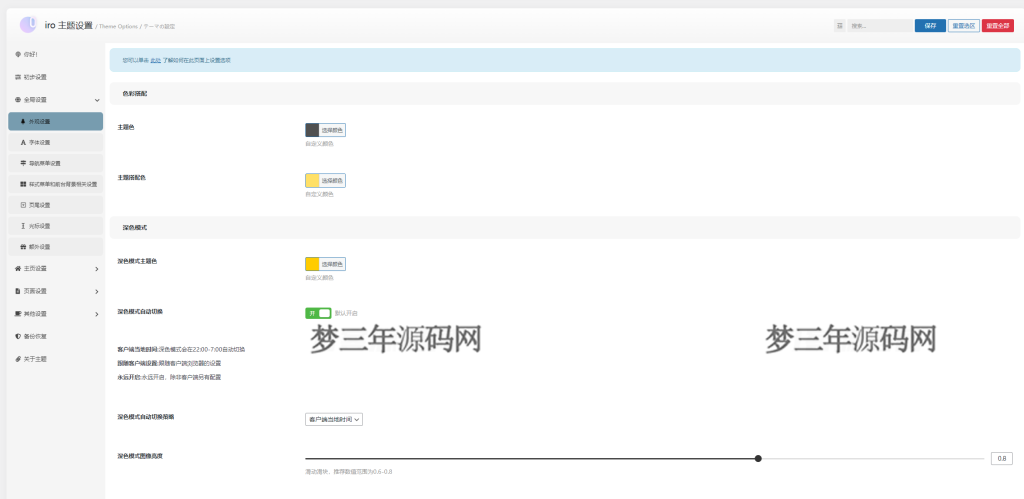Click the cursor icon for 光标设置
The width and height of the screenshot is (1024, 499).
tap(23, 226)
